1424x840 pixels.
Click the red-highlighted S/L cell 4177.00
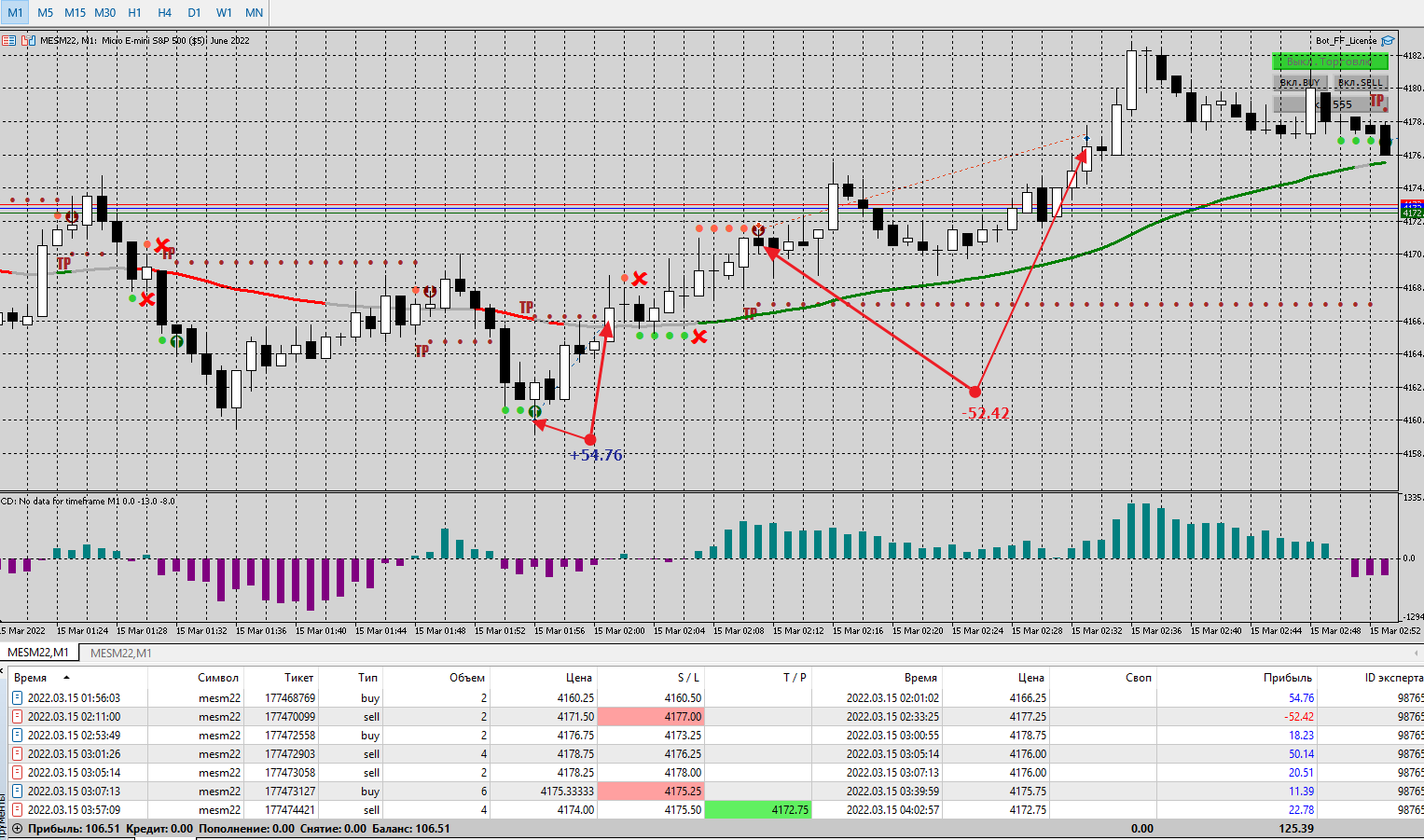651,717
